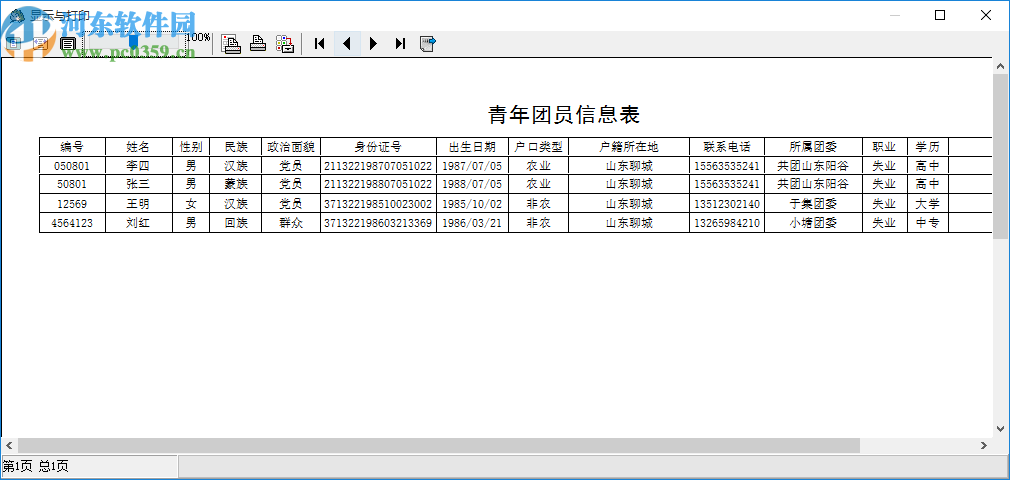Click the 民族 column header
The width and height of the screenshot is (1010, 480).
tap(236, 146)
